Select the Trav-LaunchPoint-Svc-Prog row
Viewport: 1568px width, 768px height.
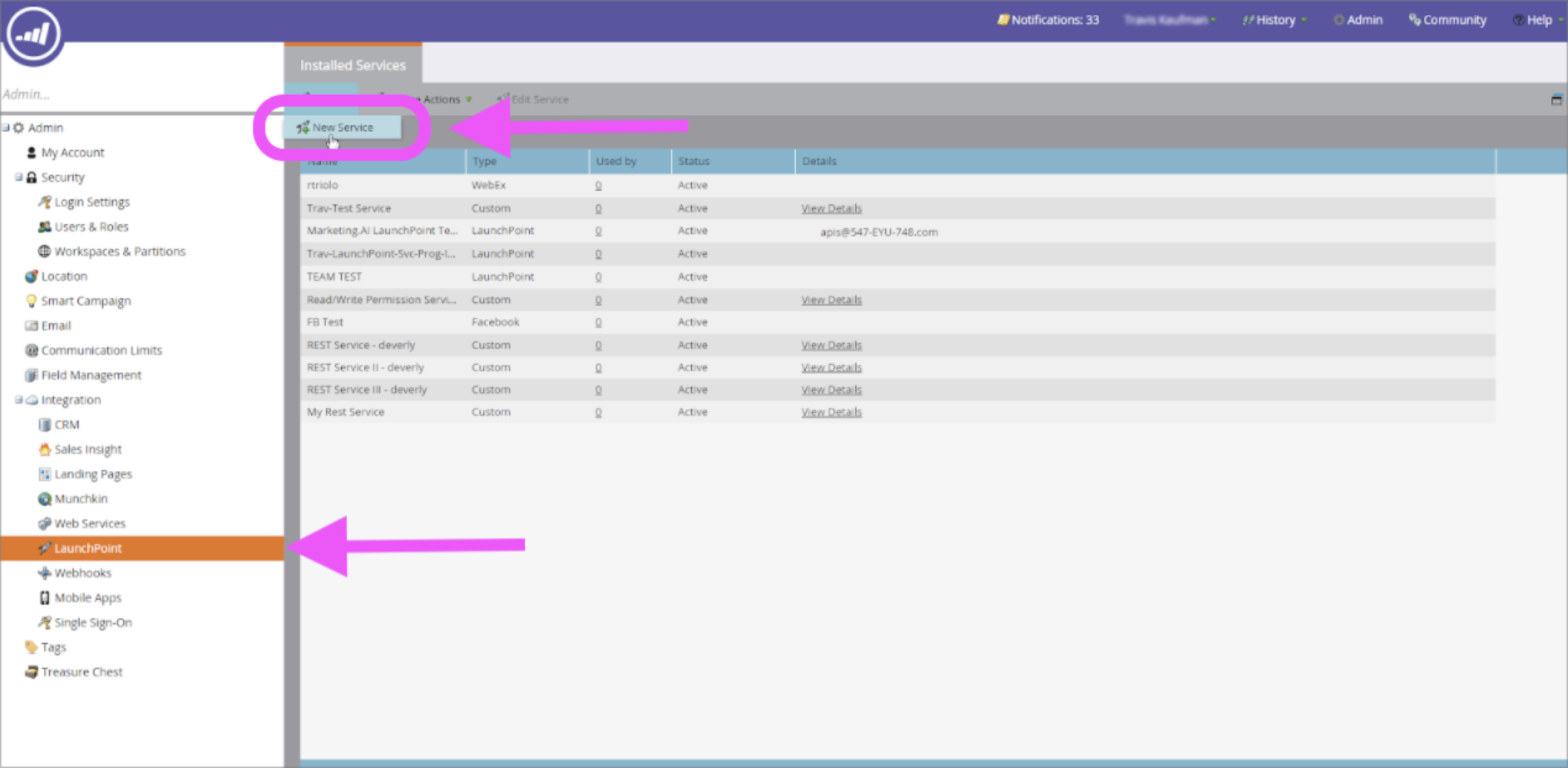click(x=898, y=253)
